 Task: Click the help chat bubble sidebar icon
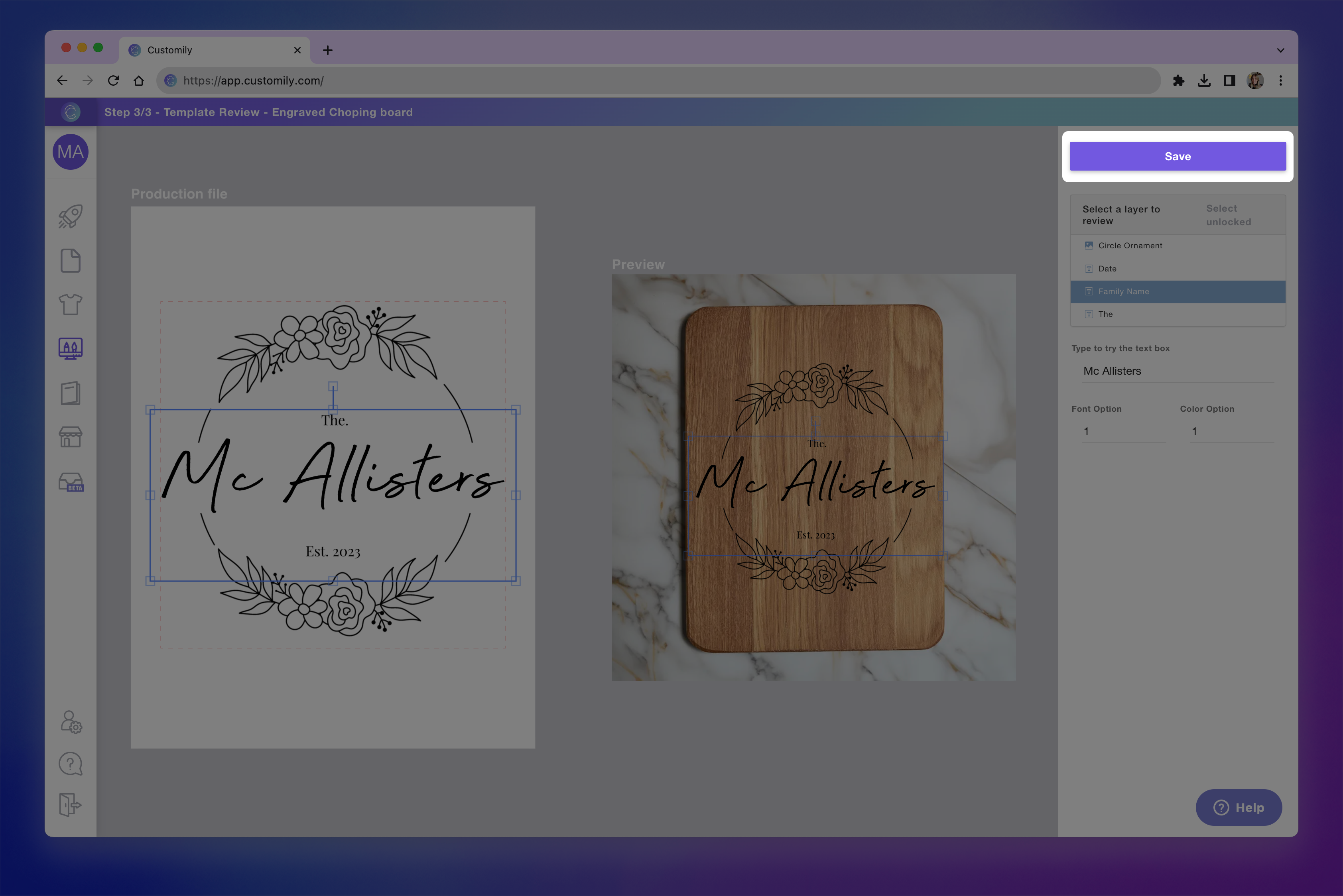pyautogui.click(x=70, y=763)
